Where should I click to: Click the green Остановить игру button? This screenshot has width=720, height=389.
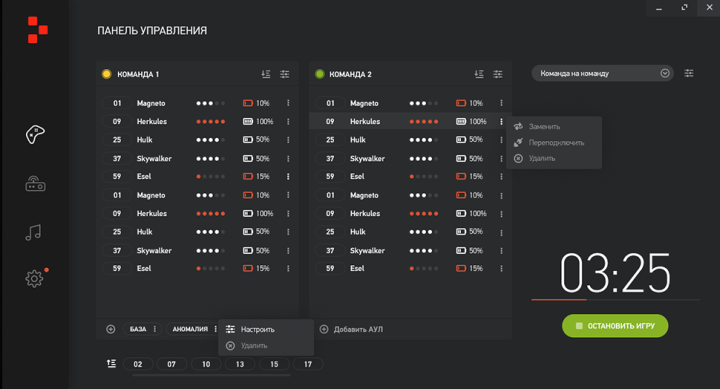click(615, 326)
